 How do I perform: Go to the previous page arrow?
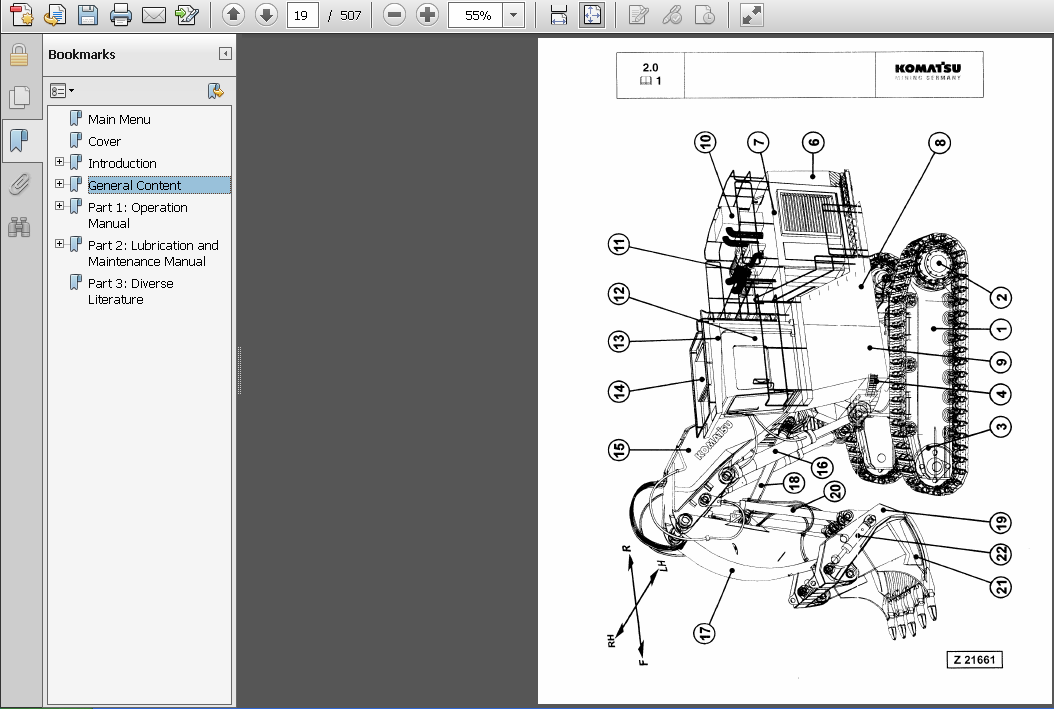pos(233,15)
